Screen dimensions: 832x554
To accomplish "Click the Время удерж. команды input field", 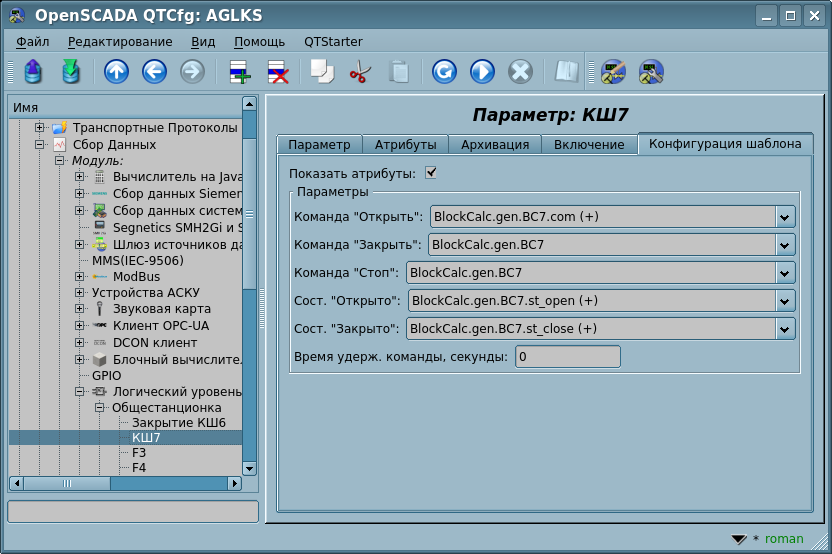I will click(567, 357).
